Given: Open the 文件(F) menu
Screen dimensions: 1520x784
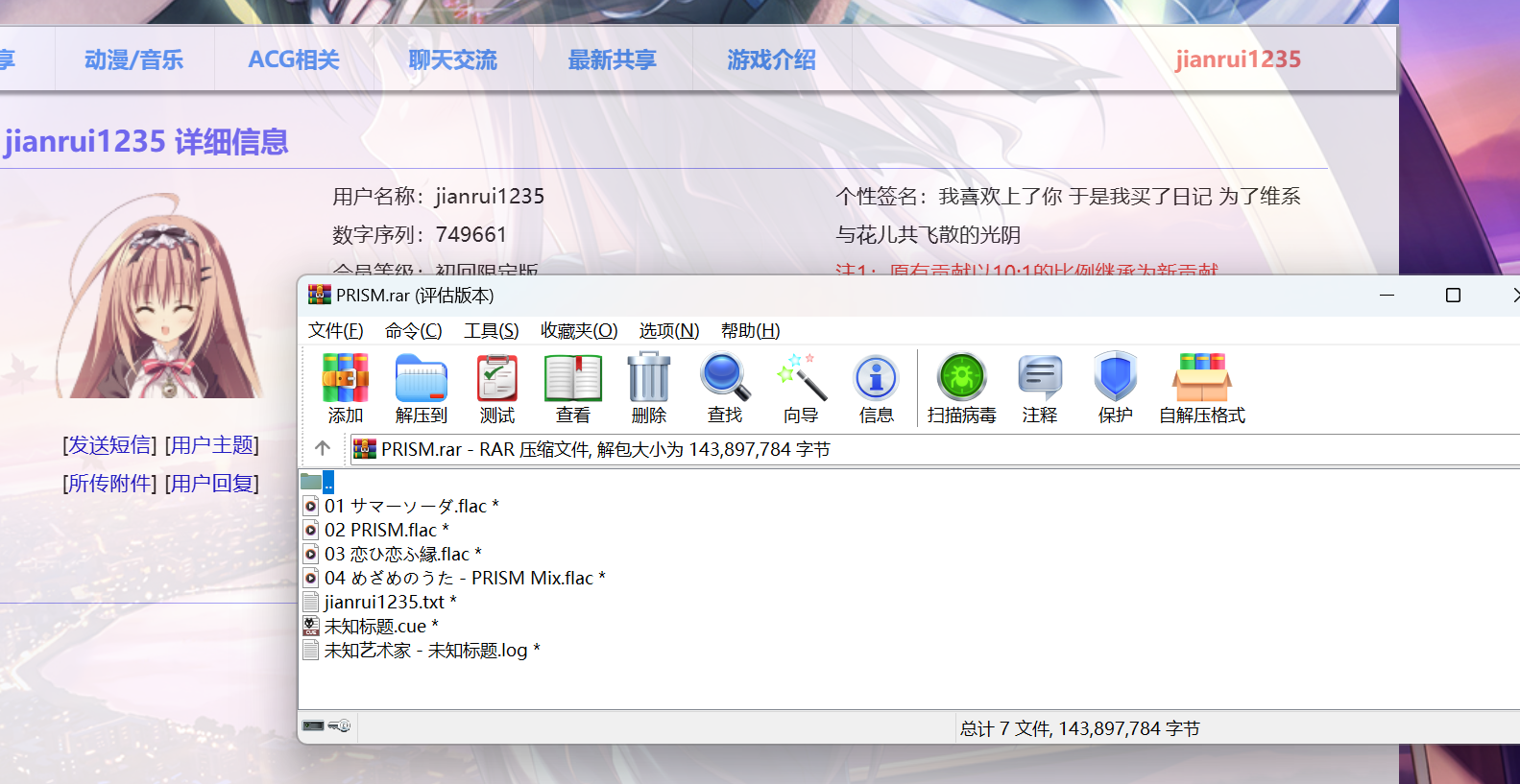Looking at the screenshot, I should click(x=335, y=331).
